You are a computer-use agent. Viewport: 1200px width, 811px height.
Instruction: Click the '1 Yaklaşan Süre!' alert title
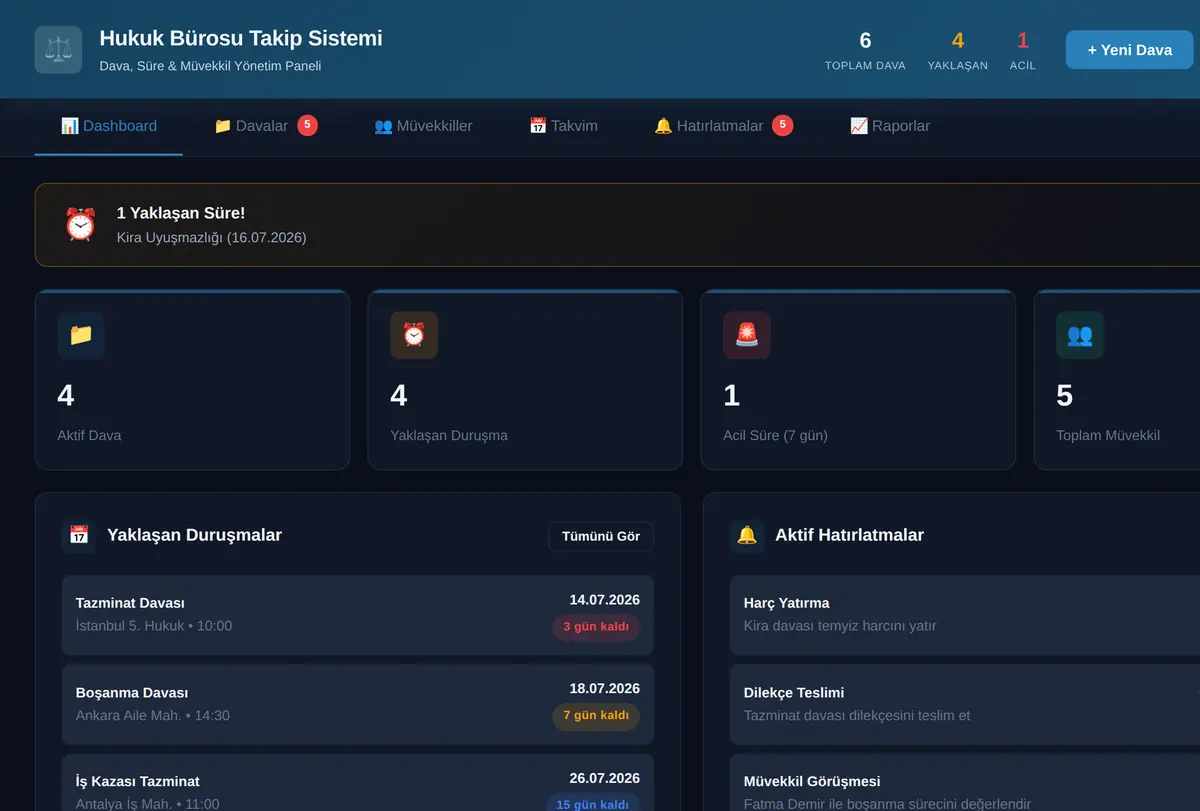181,213
